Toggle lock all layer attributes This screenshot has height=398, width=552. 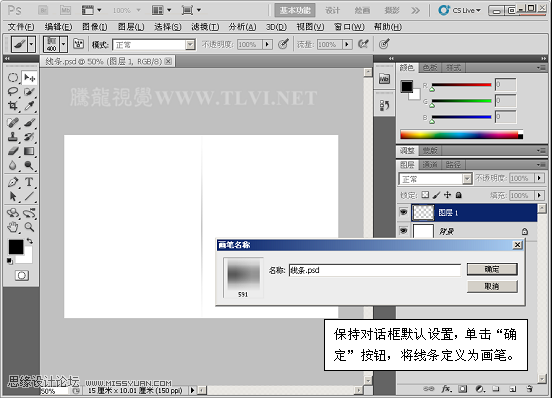click(458, 195)
